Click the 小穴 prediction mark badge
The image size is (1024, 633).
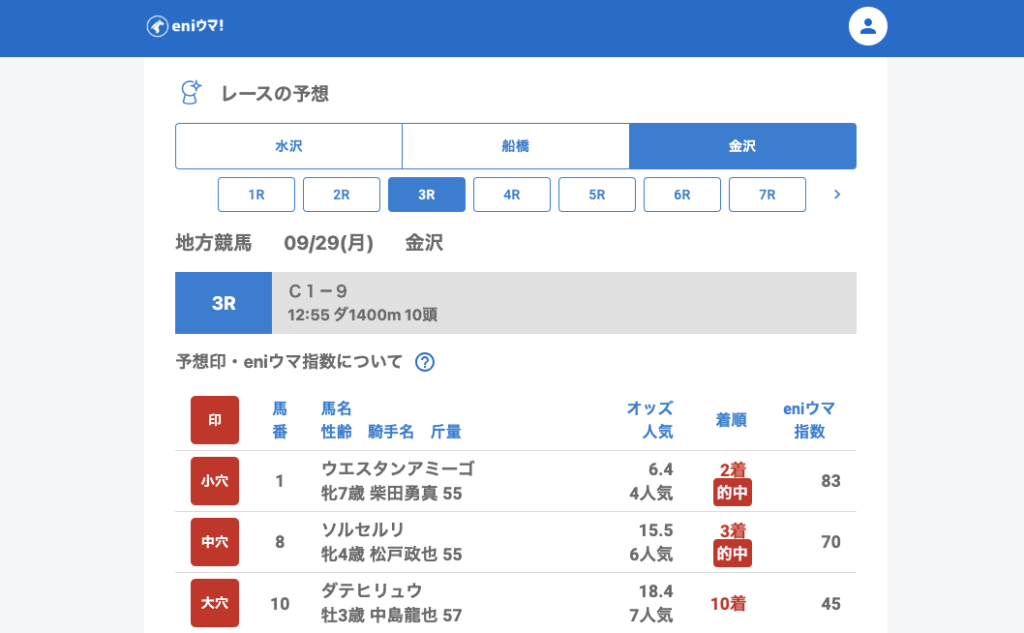215,481
